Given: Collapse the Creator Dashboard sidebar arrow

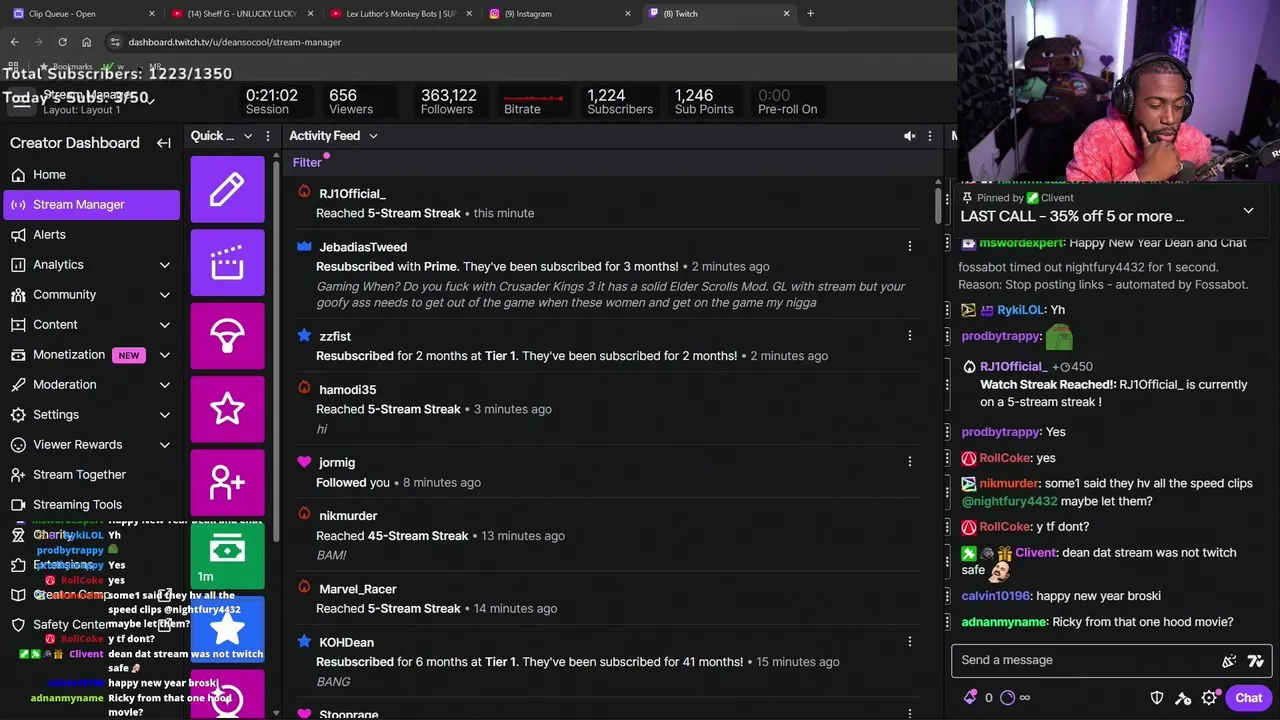Looking at the screenshot, I should point(163,143).
